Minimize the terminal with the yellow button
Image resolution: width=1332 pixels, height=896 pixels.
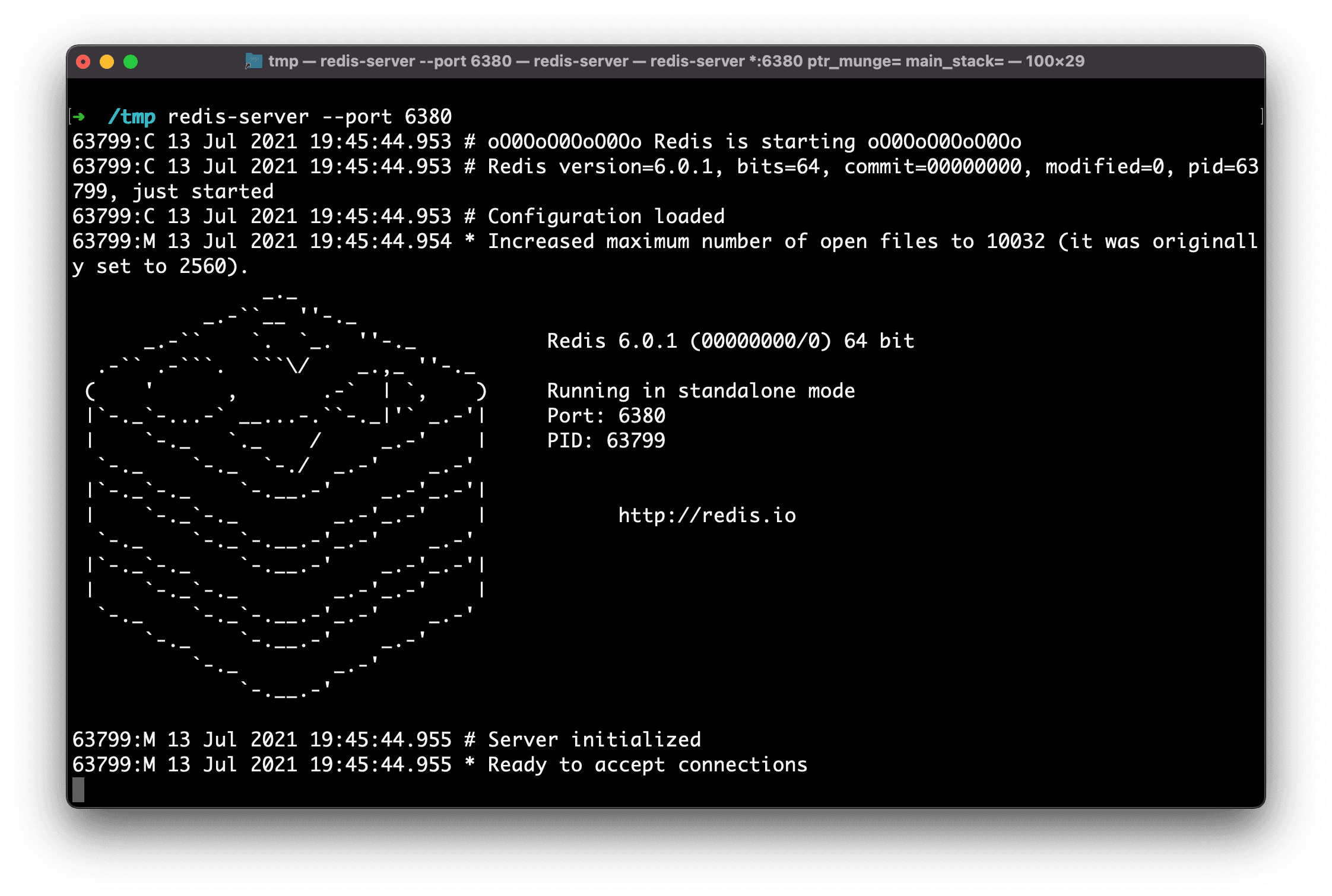coord(107,62)
